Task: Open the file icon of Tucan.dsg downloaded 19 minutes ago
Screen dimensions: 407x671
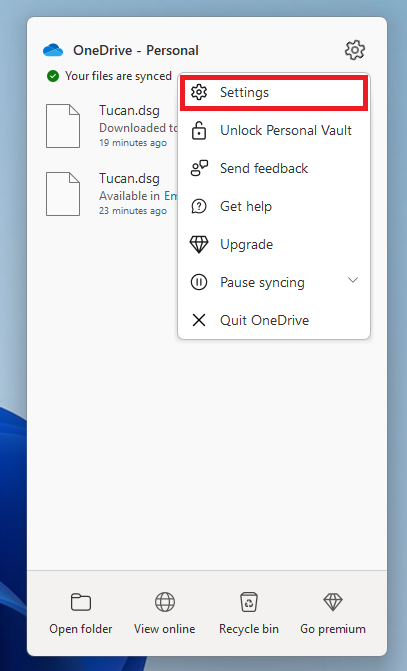Action: tap(63, 126)
